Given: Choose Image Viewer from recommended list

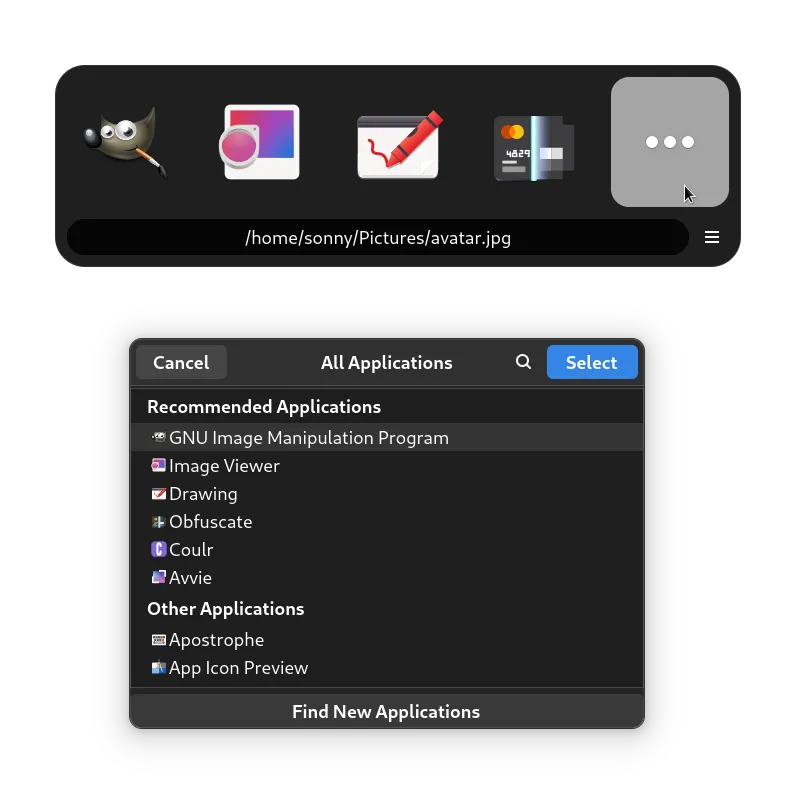Looking at the screenshot, I should tap(224, 466).
